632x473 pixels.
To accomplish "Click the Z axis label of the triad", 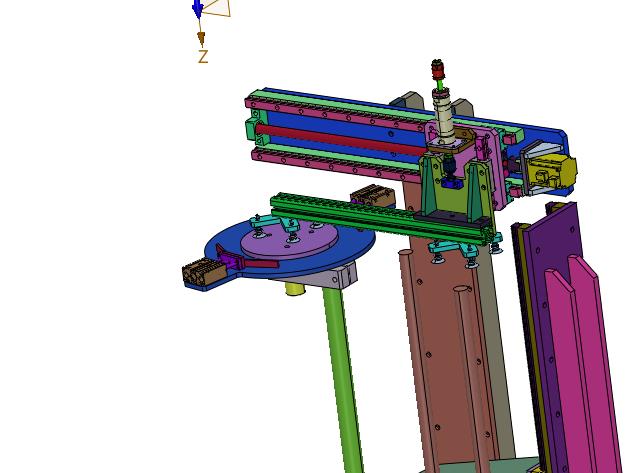I will click(x=203, y=56).
